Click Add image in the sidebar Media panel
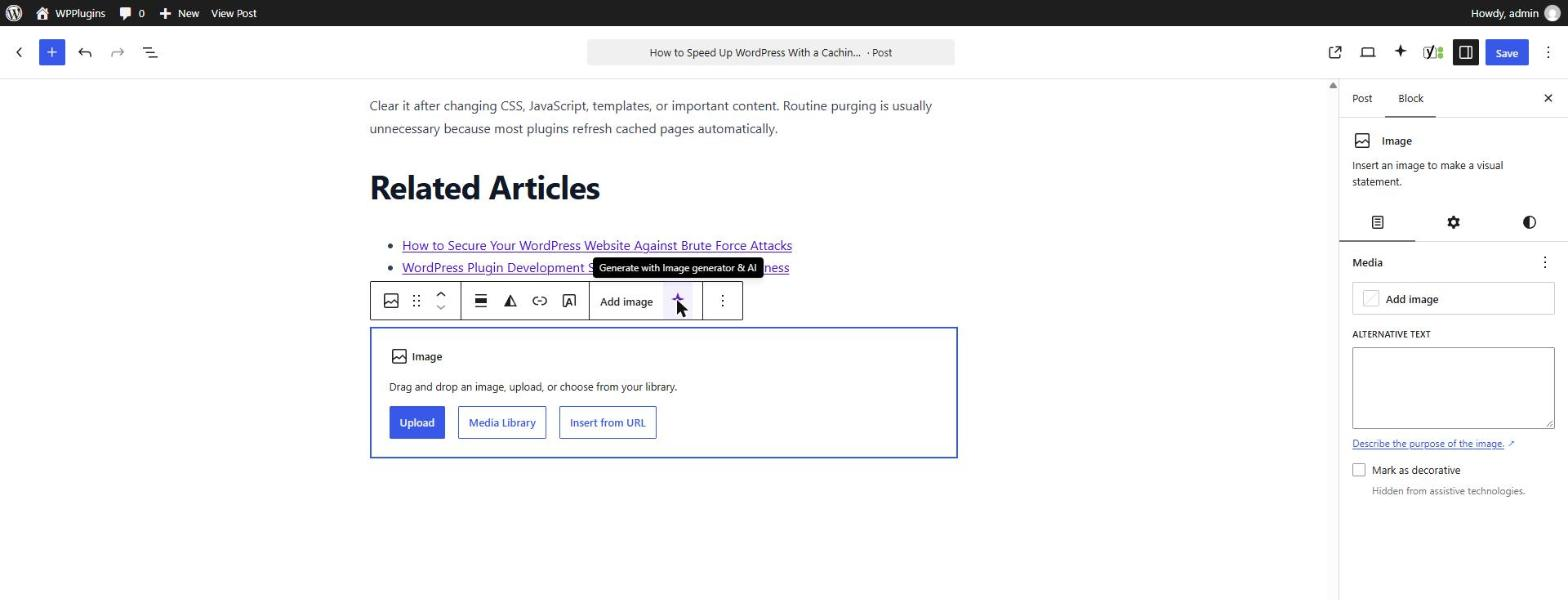The height and width of the screenshot is (600, 1568). 1453,299
